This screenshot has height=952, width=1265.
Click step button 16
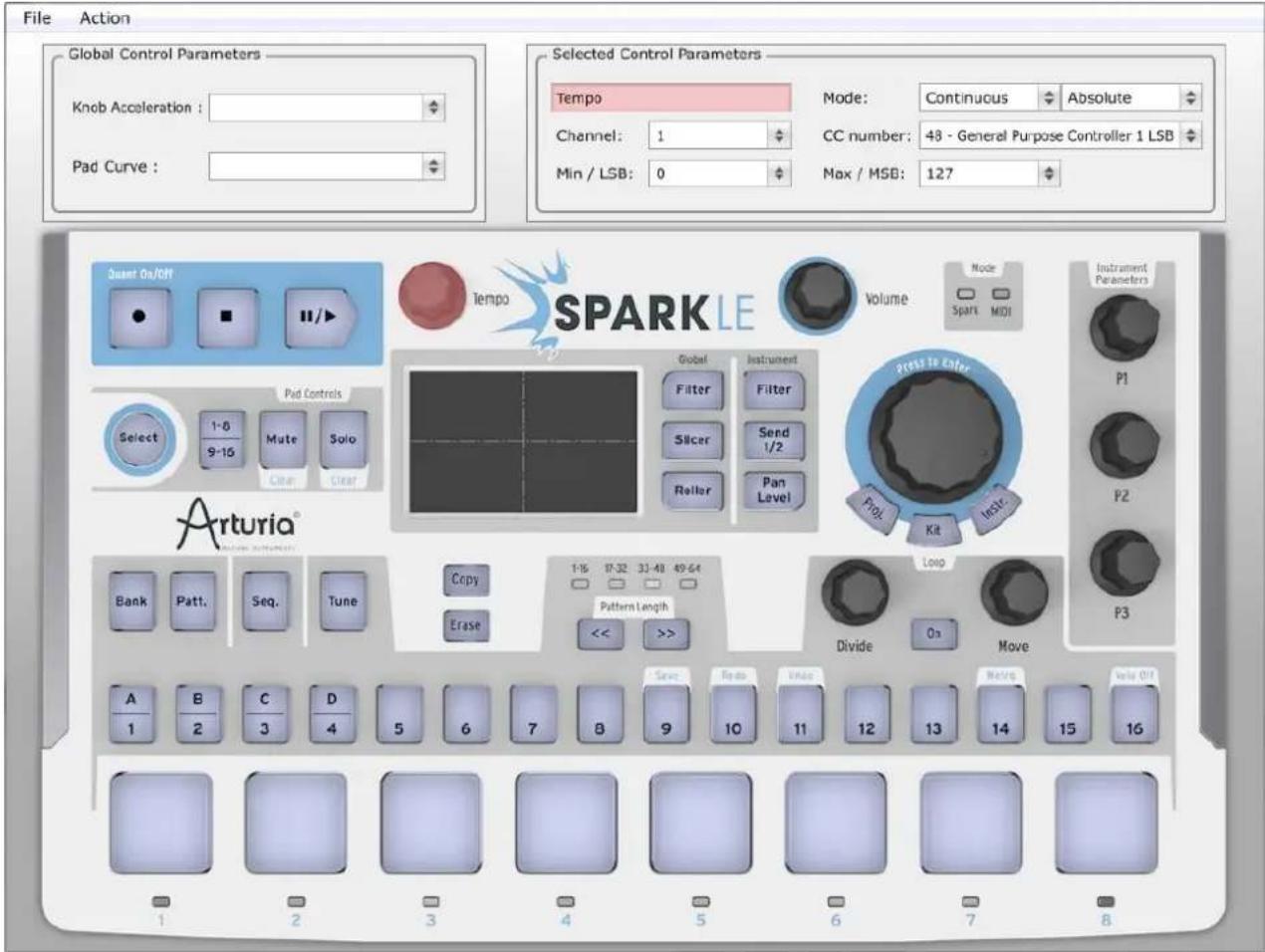coord(1135,715)
